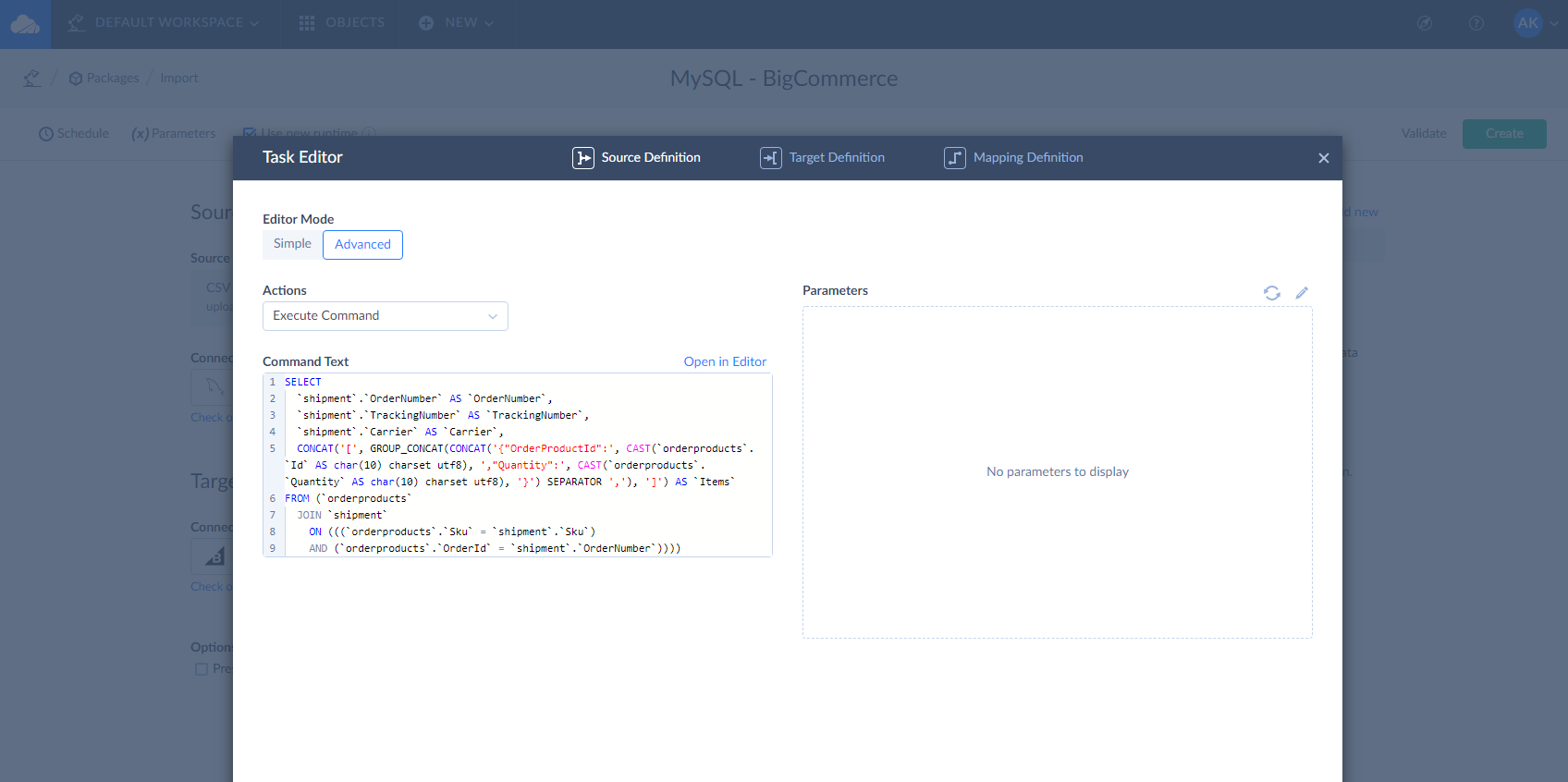Click Open in Editor link
The height and width of the screenshot is (782, 1568).
pyautogui.click(x=725, y=361)
